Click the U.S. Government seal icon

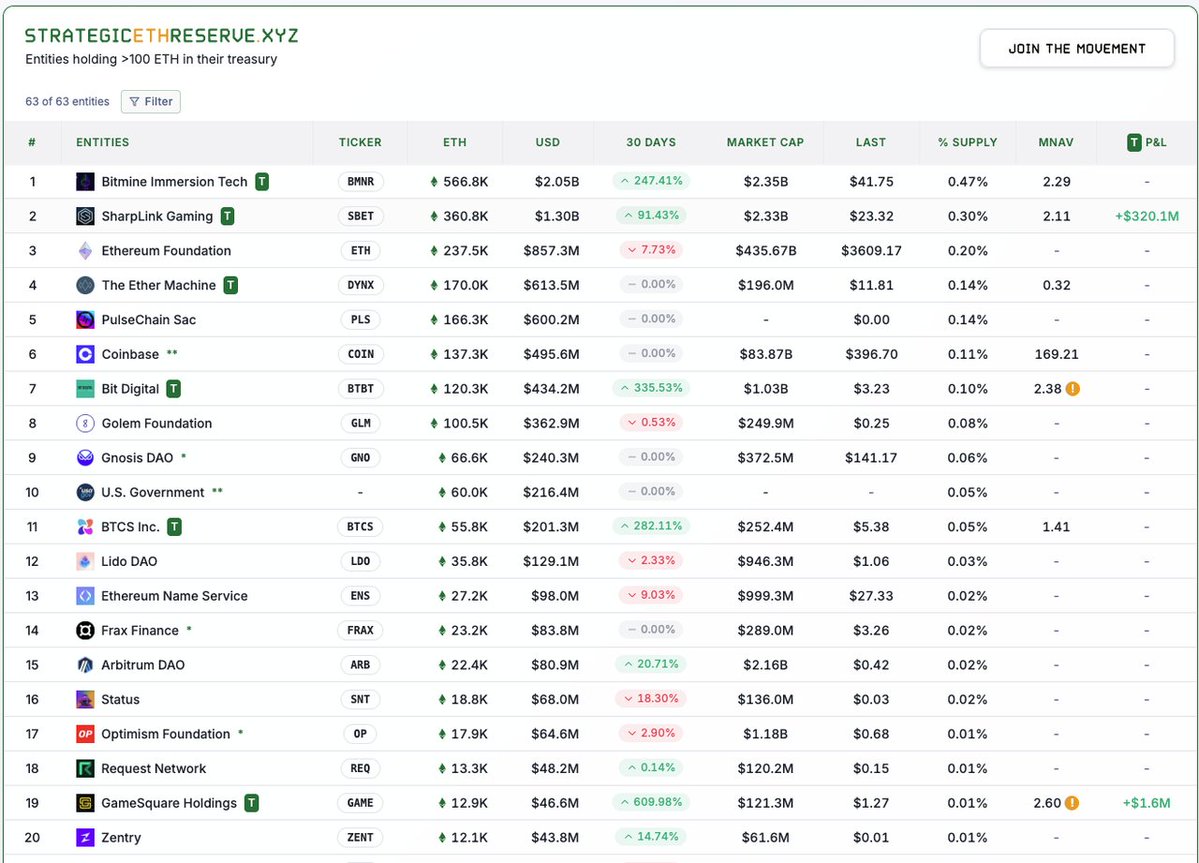point(85,492)
